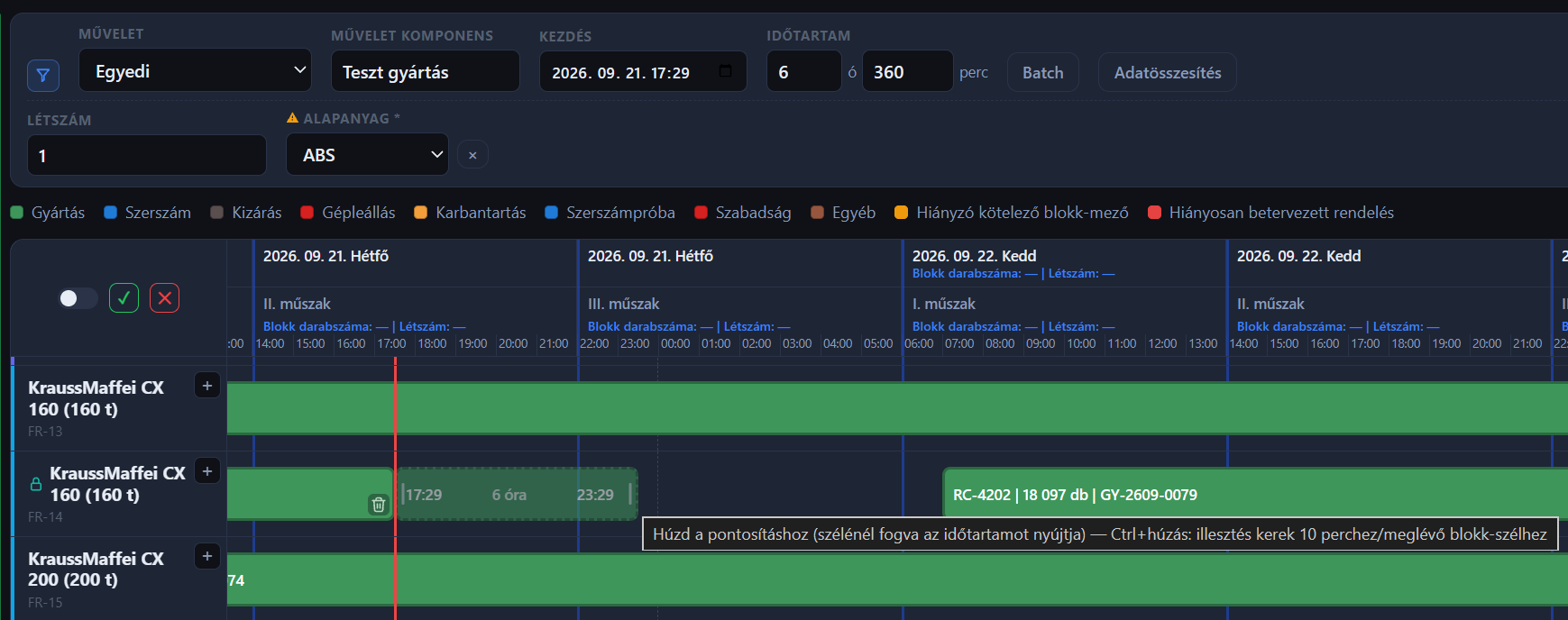Click the Batch button
1568x620 pixels.
pos(1043,73)
